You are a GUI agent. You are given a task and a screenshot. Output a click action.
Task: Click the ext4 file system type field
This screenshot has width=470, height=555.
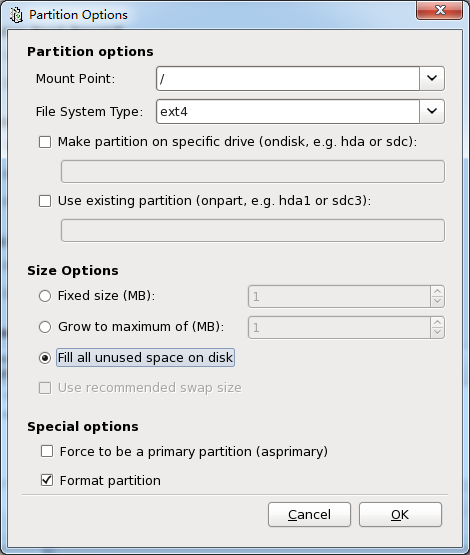288,111
